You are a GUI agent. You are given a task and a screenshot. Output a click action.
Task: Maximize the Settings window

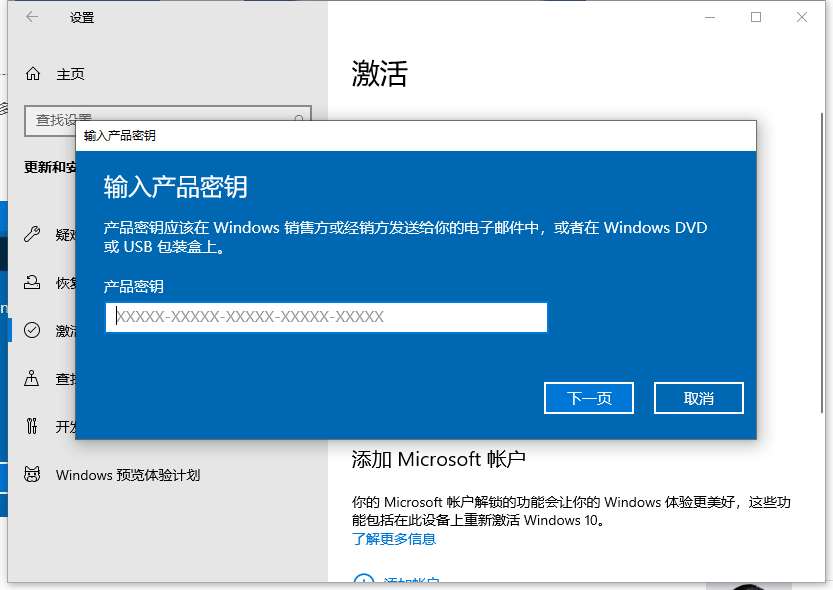756,17
